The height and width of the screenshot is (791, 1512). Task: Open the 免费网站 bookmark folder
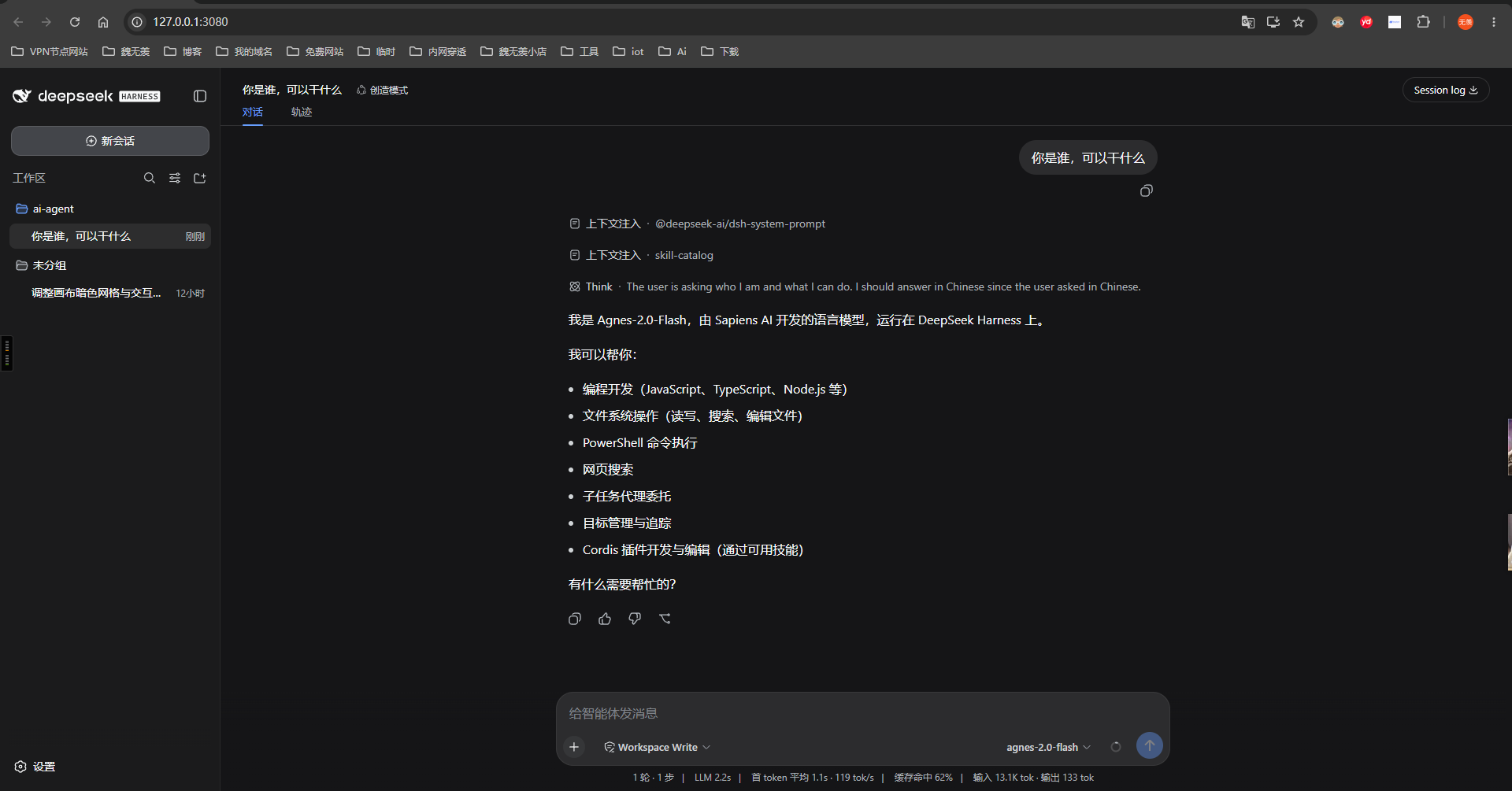[x=315, y=51]
